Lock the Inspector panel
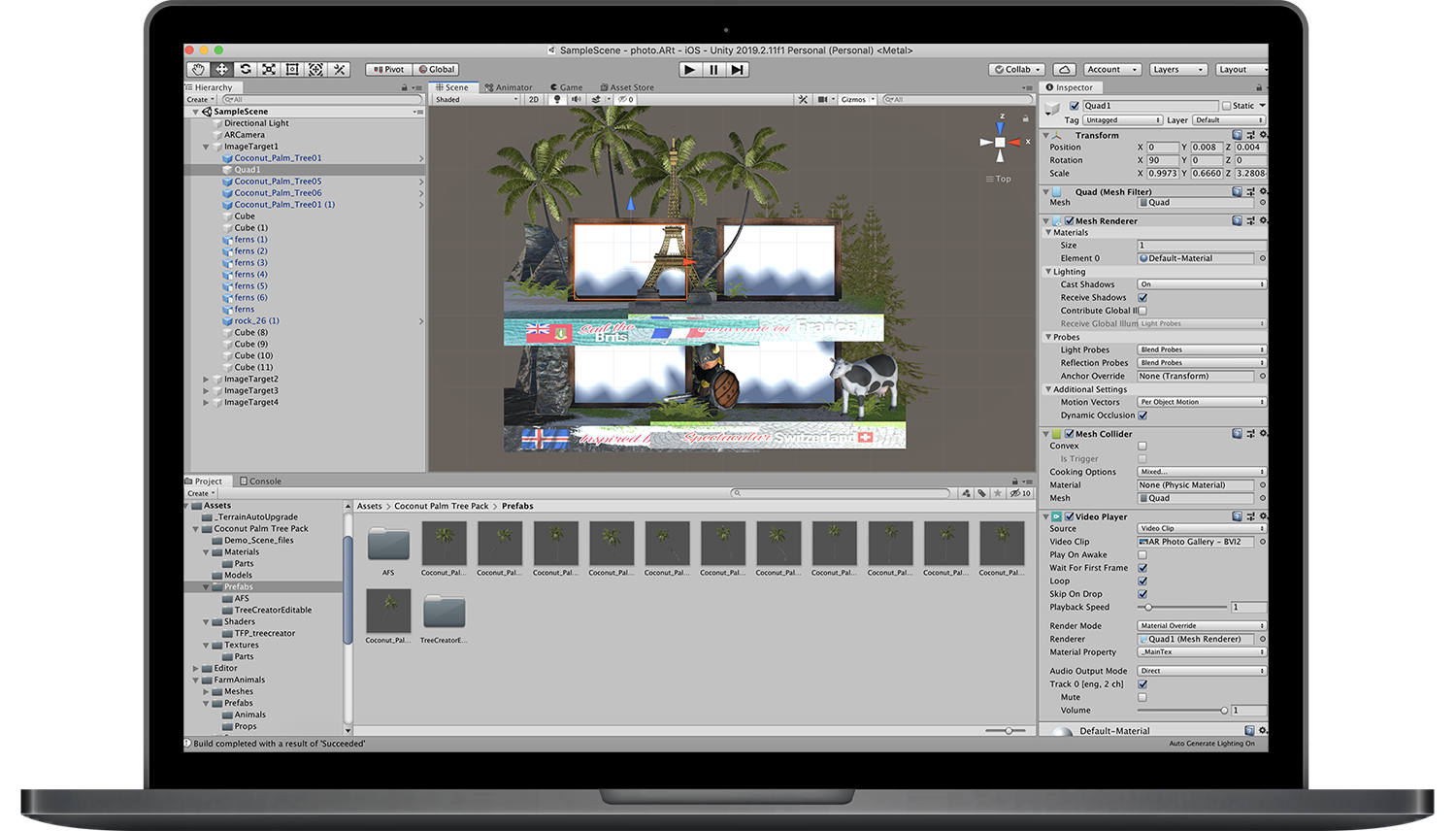This screenshot has width=1456, height=831. coord(1259,87)
